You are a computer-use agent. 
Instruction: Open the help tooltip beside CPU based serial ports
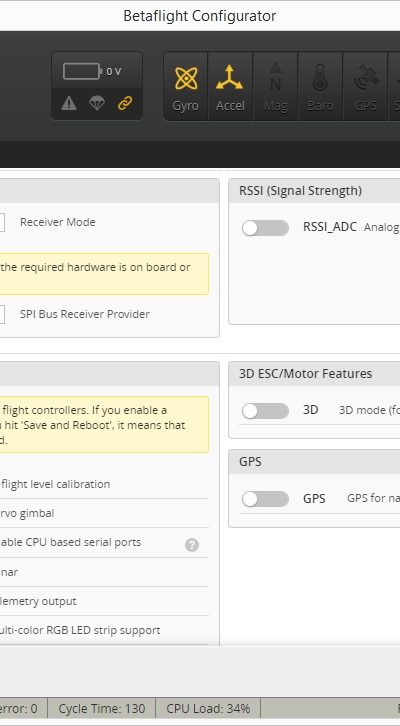pyautogui.click(x=192, y=545)
